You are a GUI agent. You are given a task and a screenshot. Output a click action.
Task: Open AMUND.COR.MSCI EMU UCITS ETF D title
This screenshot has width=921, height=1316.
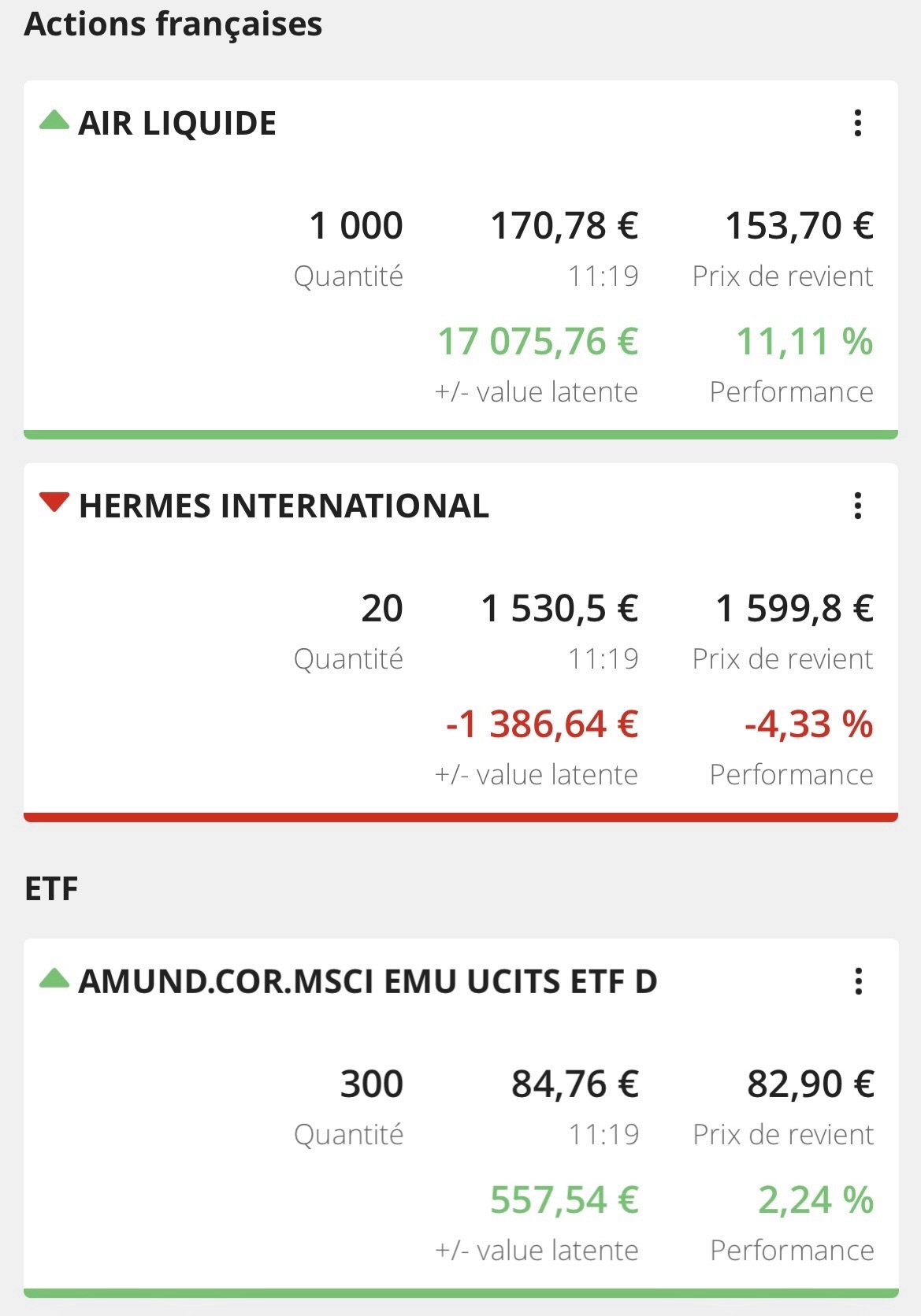click(x=367, y=981)
